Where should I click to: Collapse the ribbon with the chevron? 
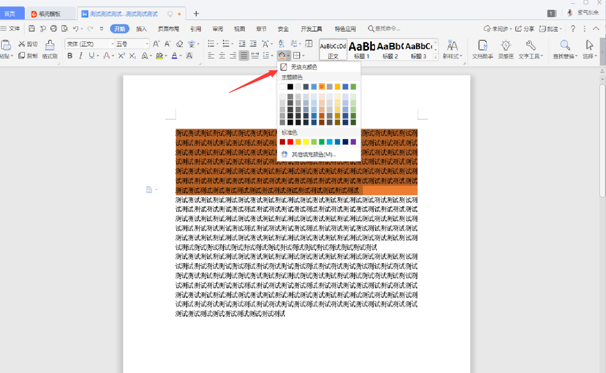596,29
